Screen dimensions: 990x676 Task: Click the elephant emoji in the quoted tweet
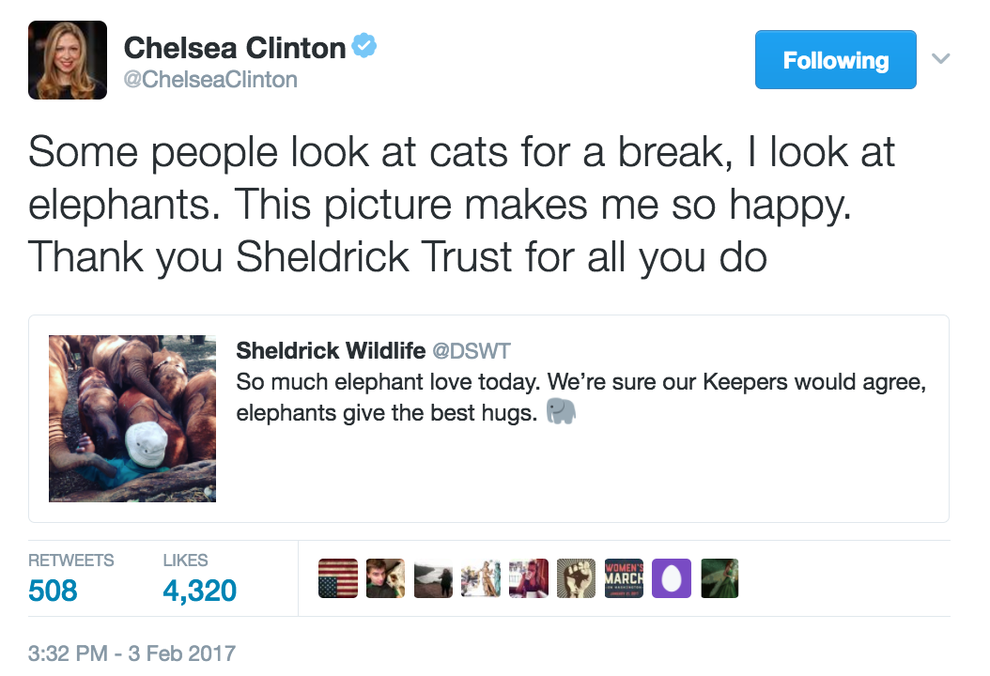point(562,410)
